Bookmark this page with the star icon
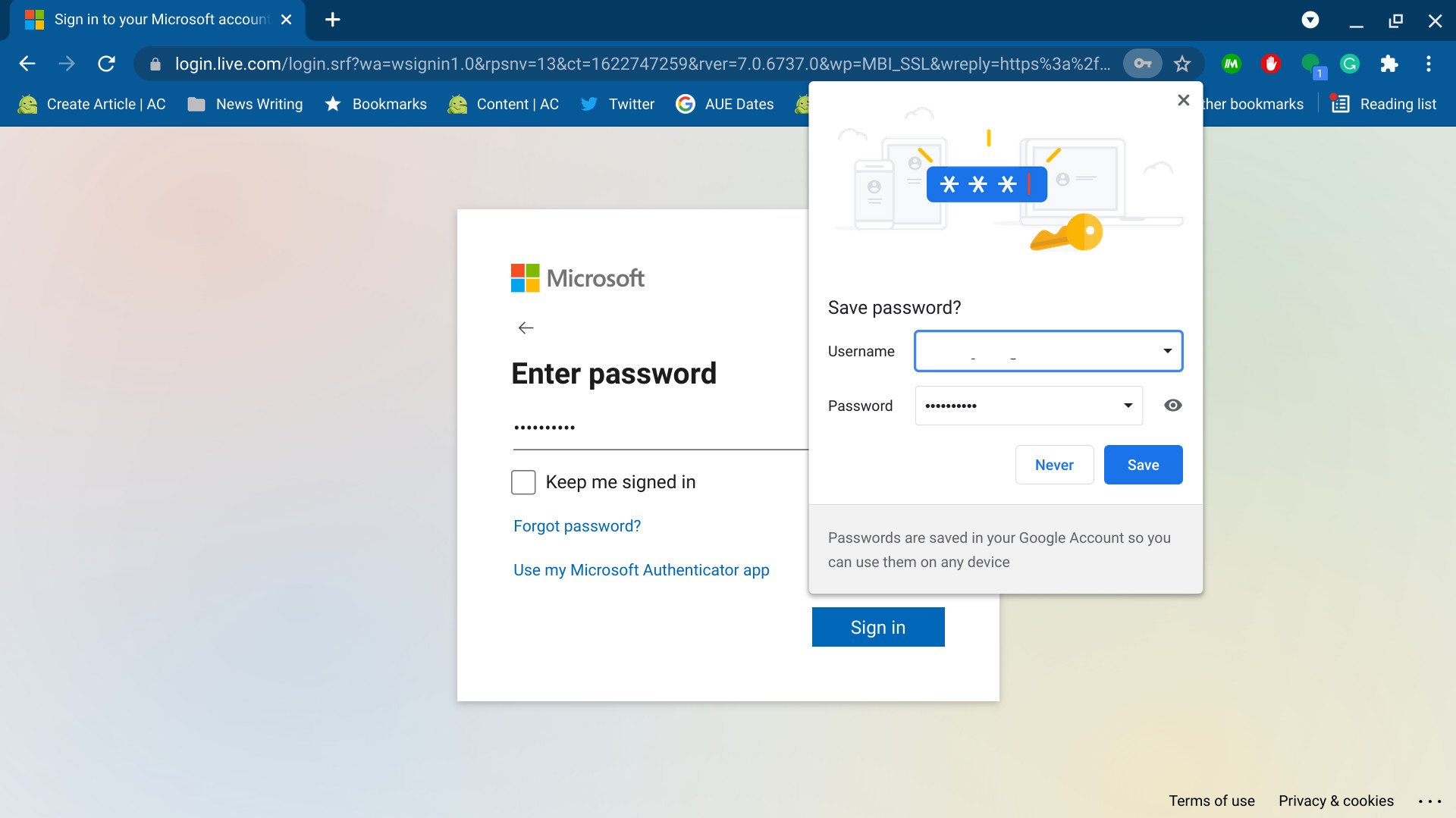 click(1182, 64)
